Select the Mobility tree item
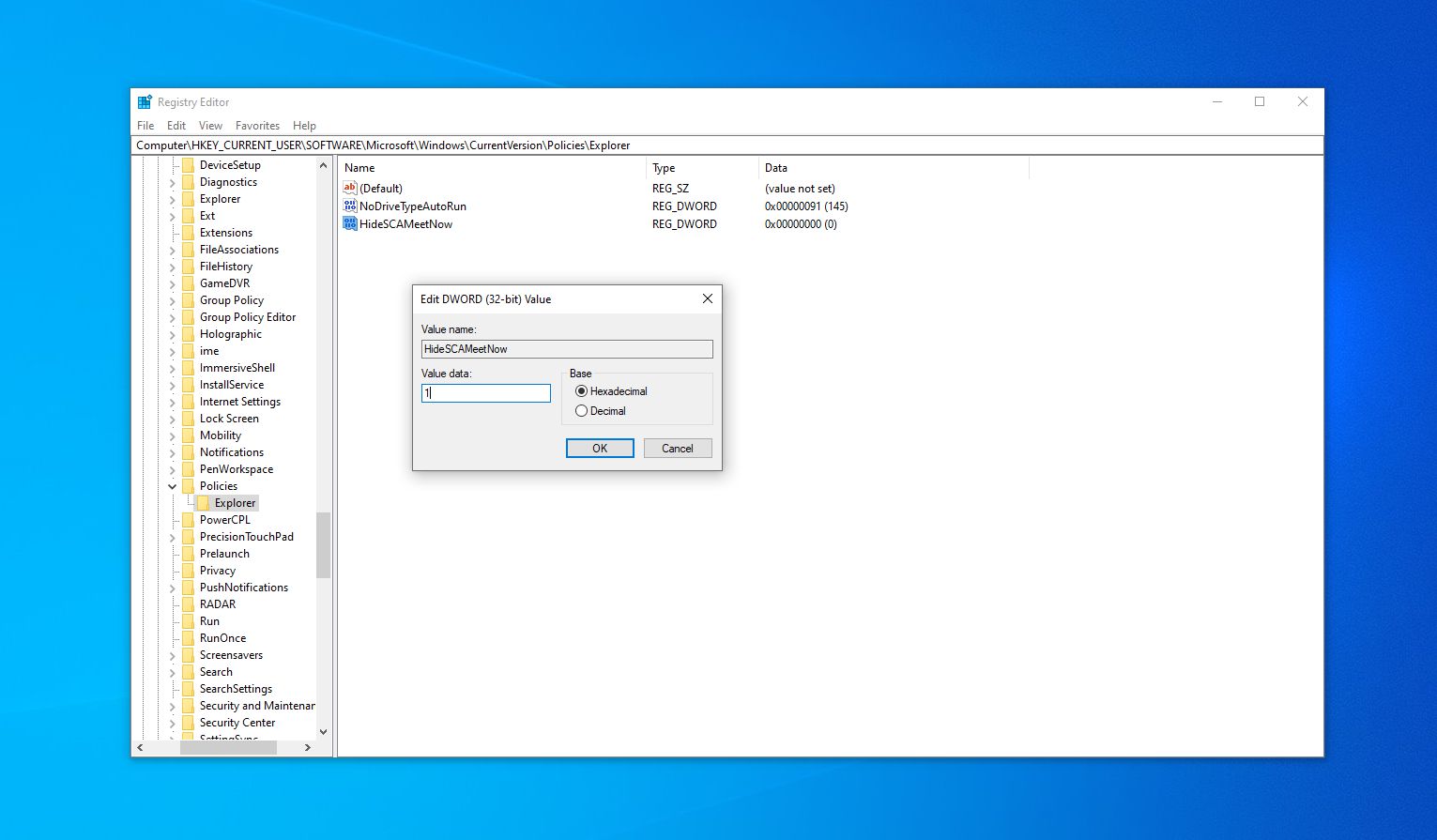 (221, 435)
